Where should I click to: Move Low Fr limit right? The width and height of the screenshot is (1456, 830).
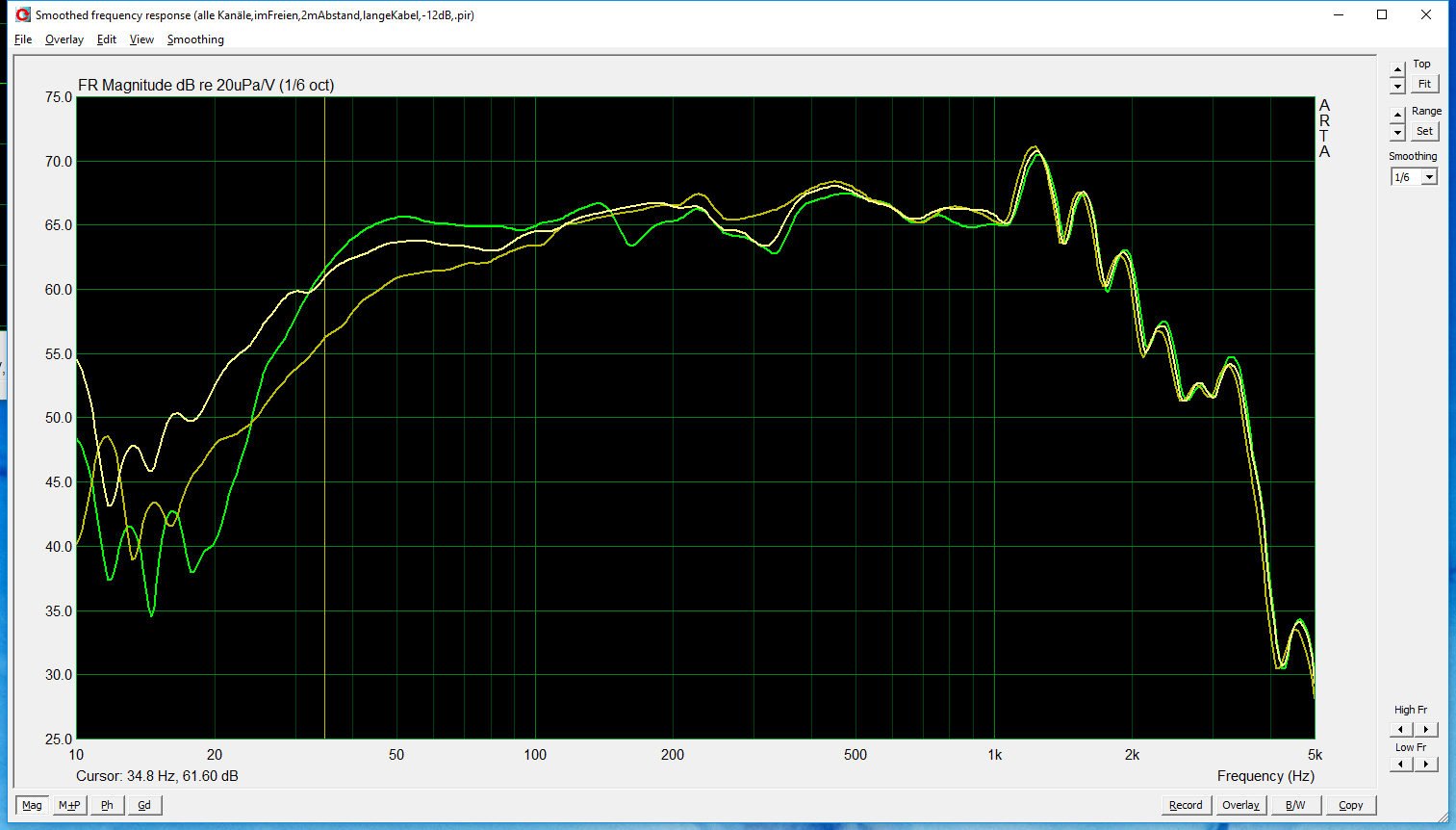(x=1426, y=764)
